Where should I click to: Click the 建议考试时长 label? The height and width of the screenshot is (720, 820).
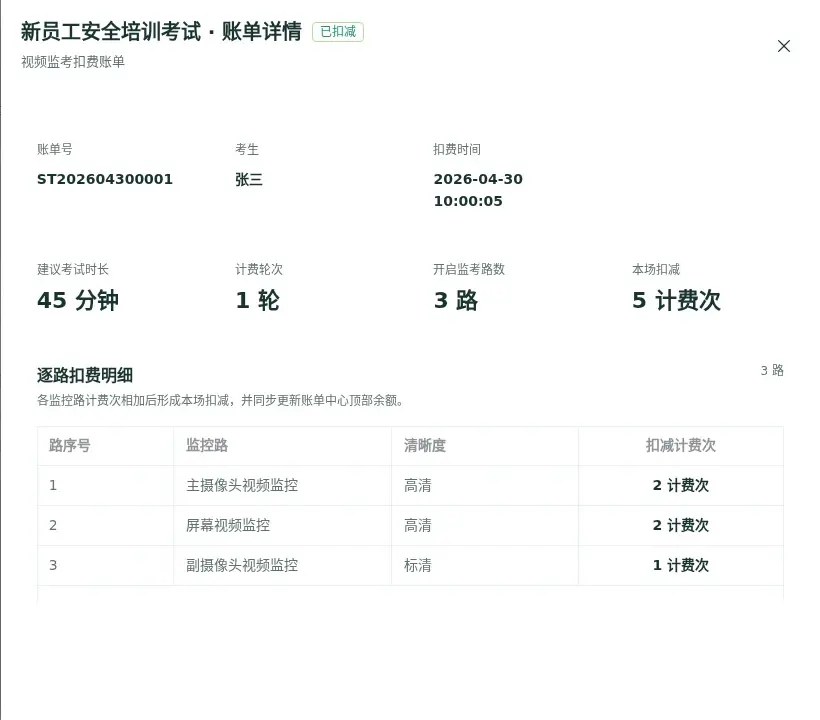[x=73, y=269]
